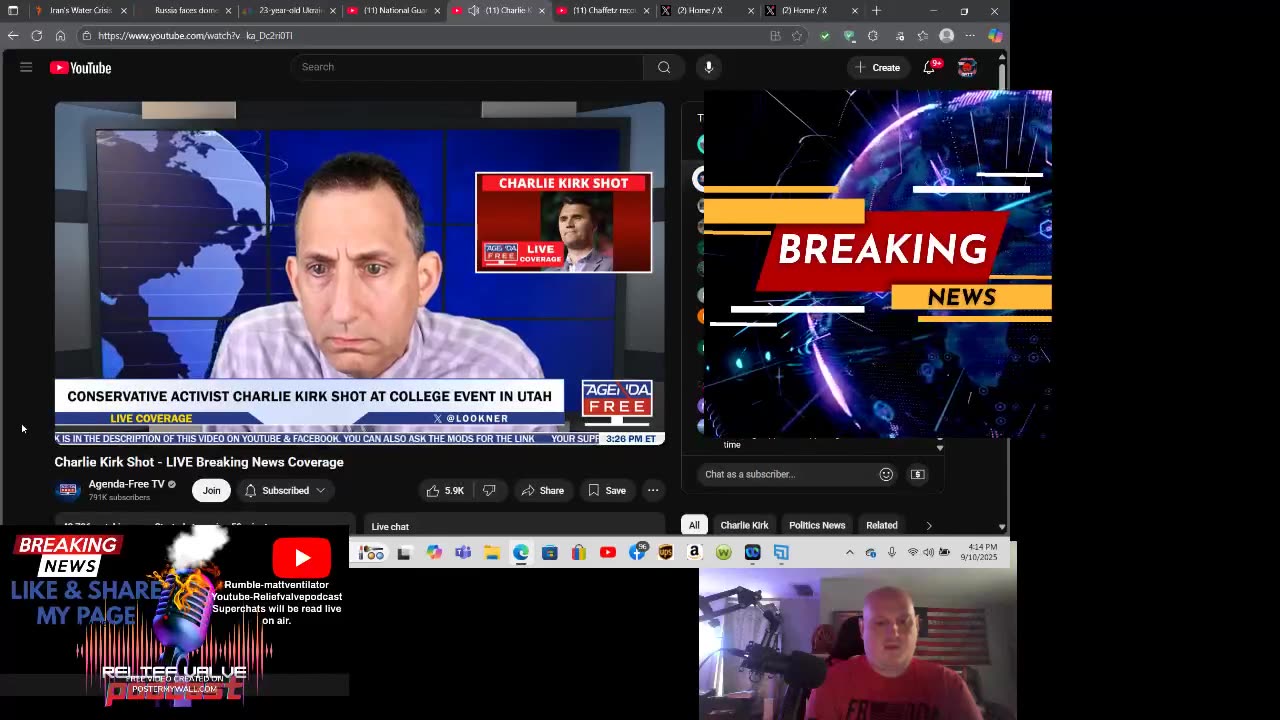Open YouTube notifications bell
1280x720 pixels.
pos(930,67)
